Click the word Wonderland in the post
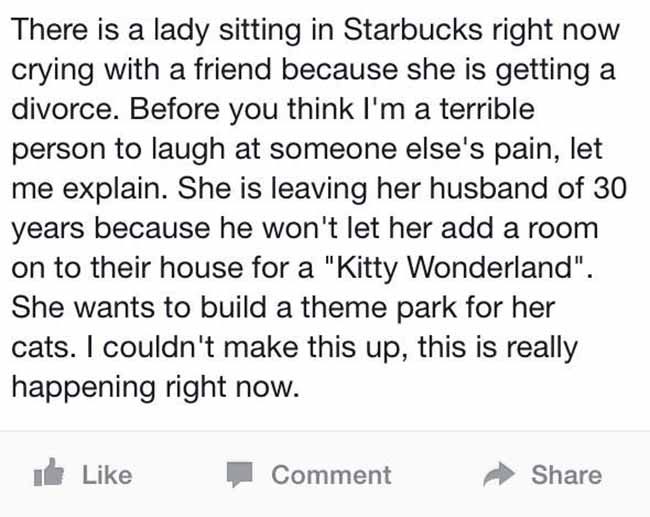The width and height of the screenshot is (650, 517). click(x=491, y=267)
